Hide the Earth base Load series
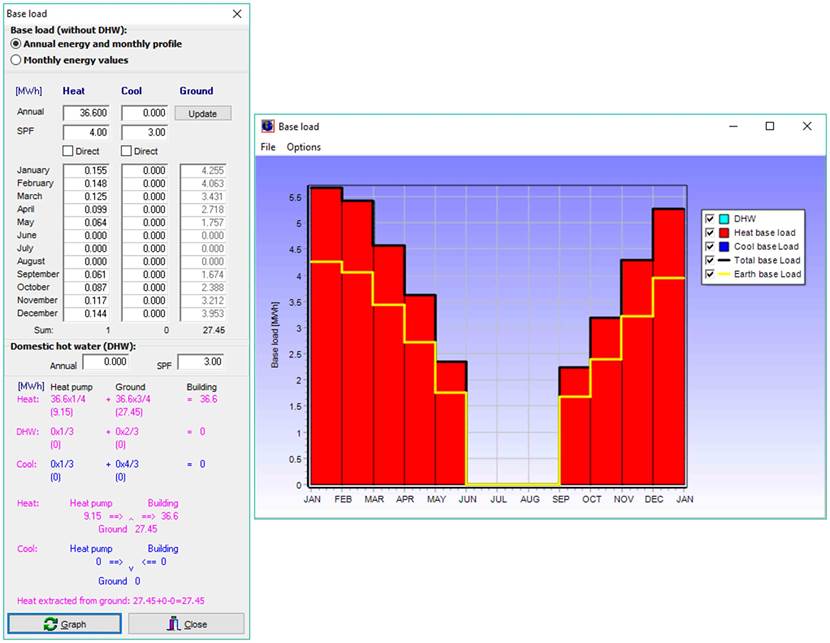 tap(710, 274)
